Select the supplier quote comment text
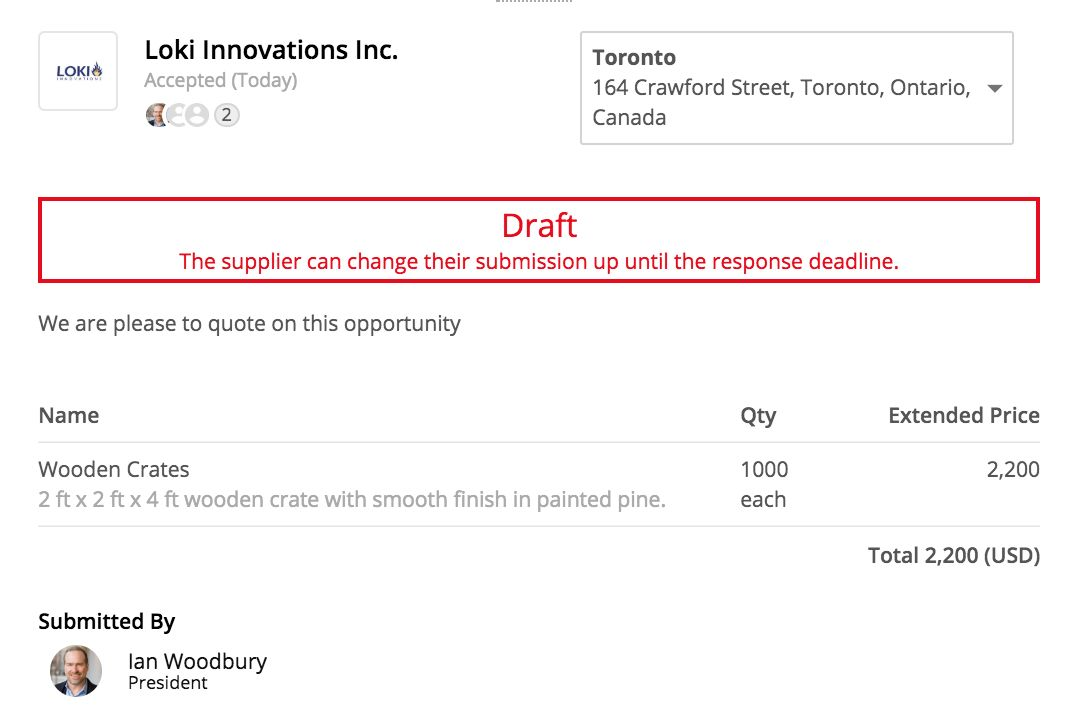Image resolution: width=1082 pixels, height=718 pixels. (x=249, y=323)
